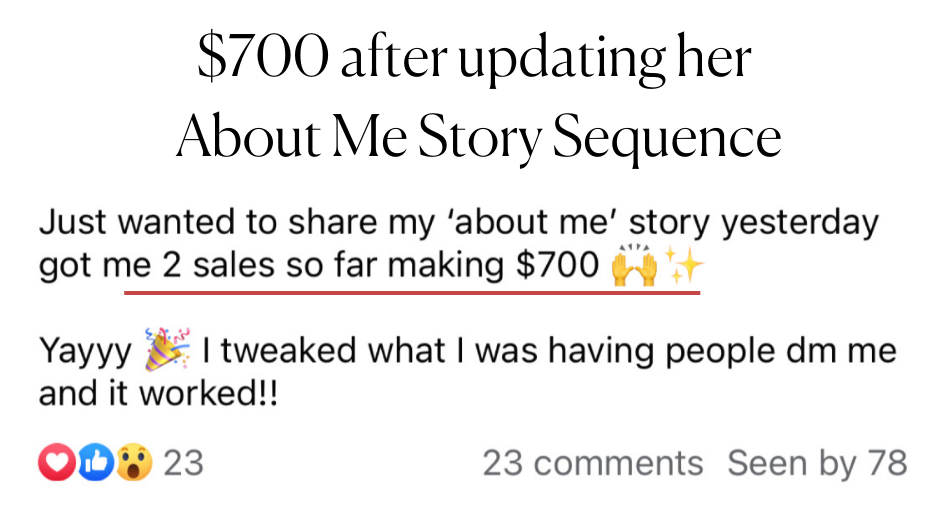This screenshot has height=513, width=945.
Task: View the Seen by 78 list
Action: pos(817,464)
